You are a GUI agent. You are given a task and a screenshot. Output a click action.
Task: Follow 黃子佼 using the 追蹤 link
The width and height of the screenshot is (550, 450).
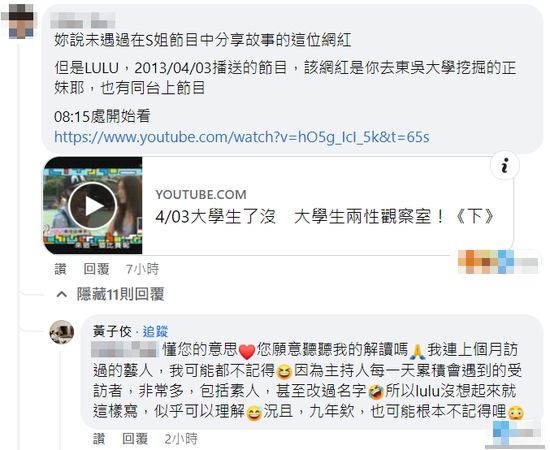tap(155, 331)
